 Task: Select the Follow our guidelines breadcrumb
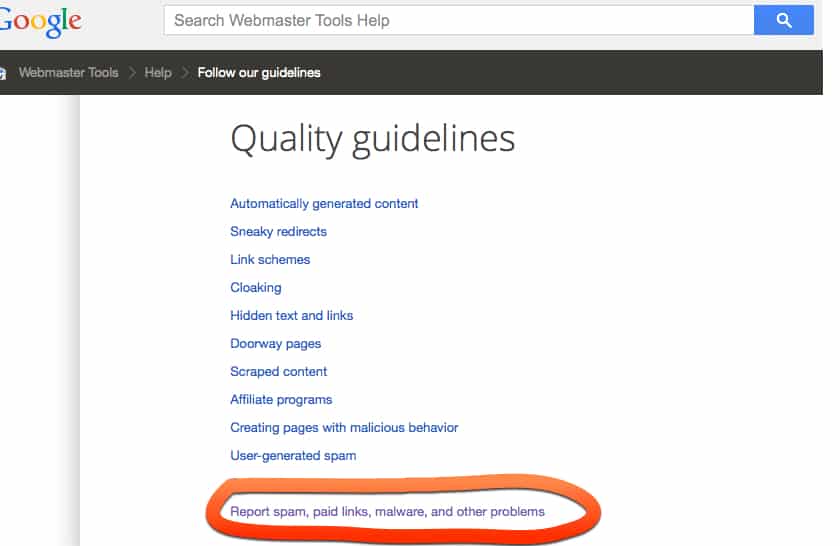click(259, 73)
